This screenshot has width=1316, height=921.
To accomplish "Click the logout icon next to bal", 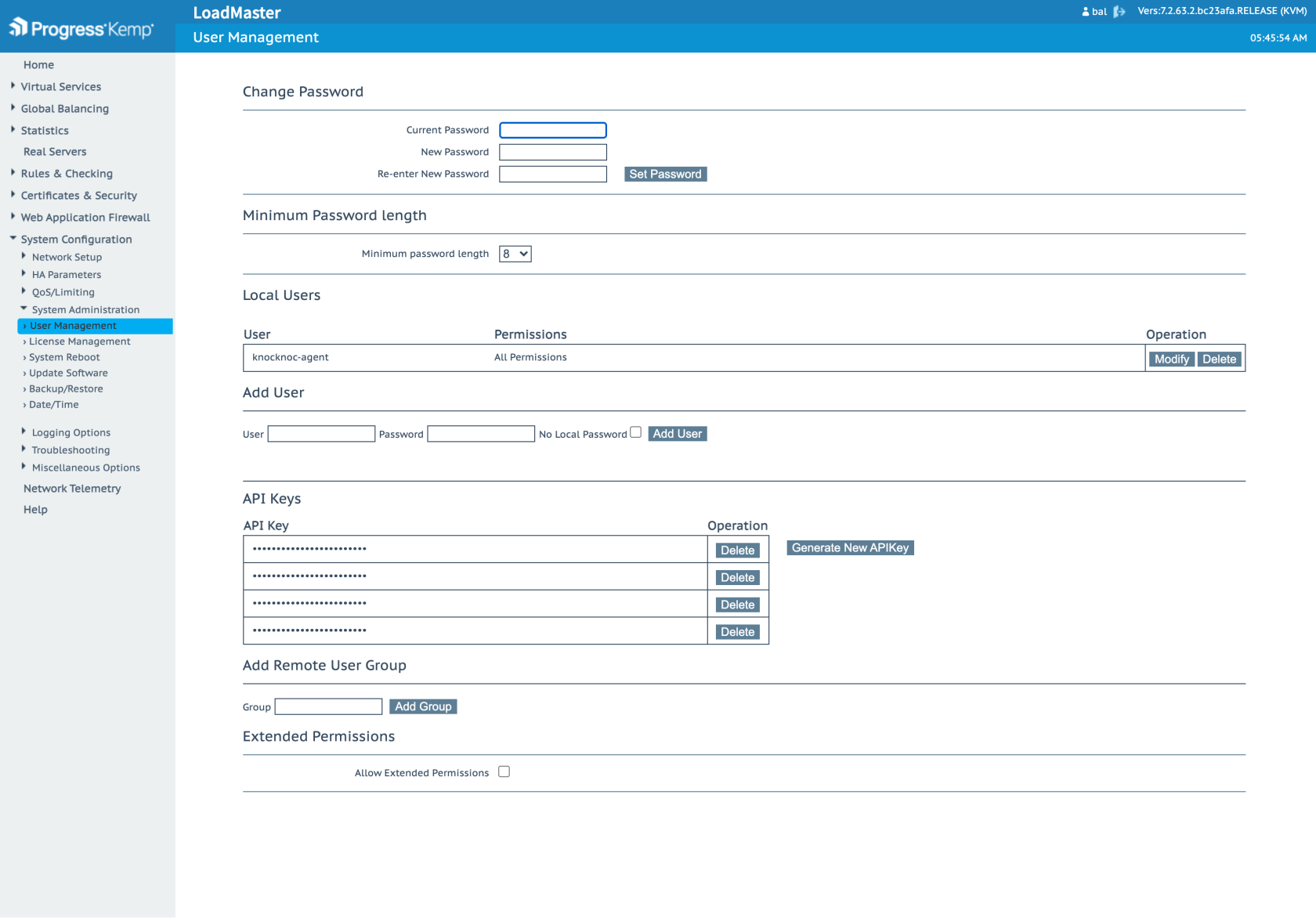I will [x=1119, y=12].
